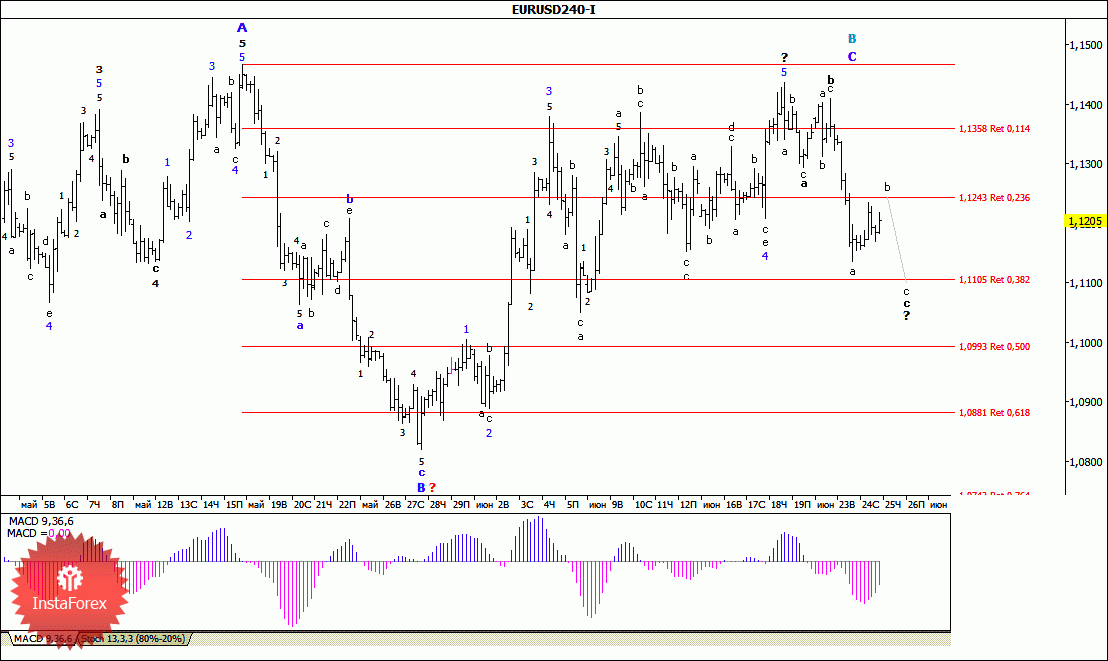
Task: Select the 1,0993 Ret 0,500 retracement label
Action: [x=993, y=347]
